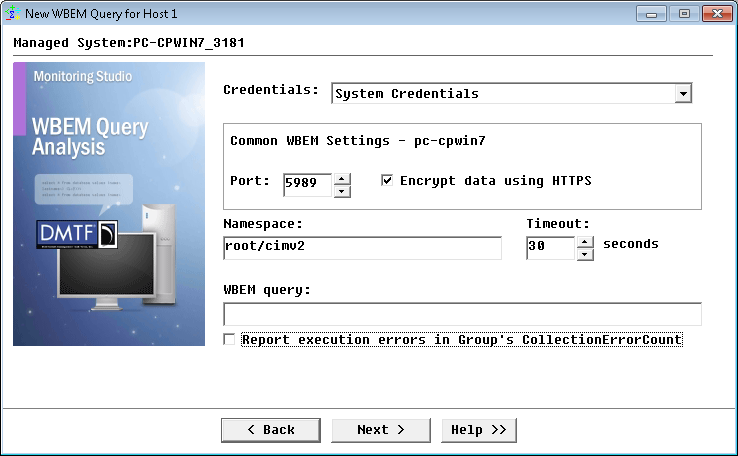Increase the Port value with up arrow
The height and width of the screenshot is (456, 738).
[x=342, y=179]
